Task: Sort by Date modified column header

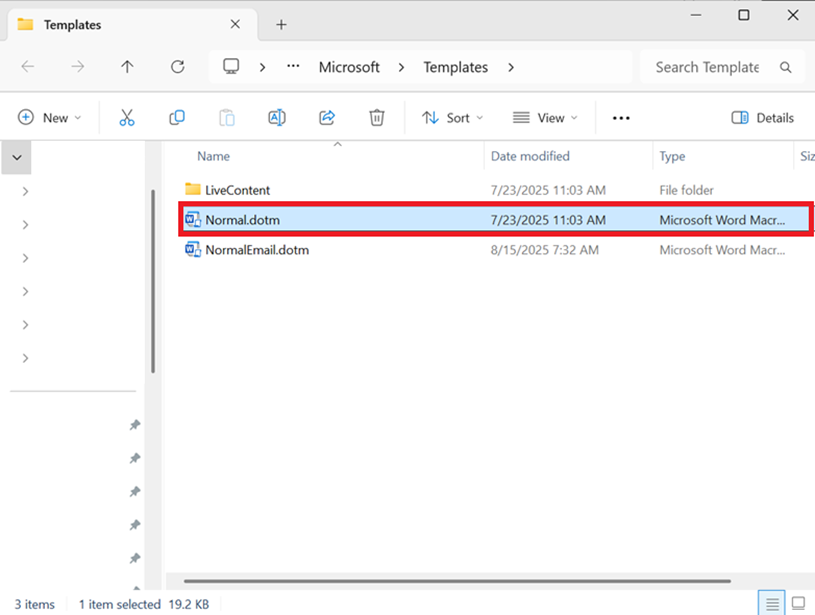Action: point(530,156)
